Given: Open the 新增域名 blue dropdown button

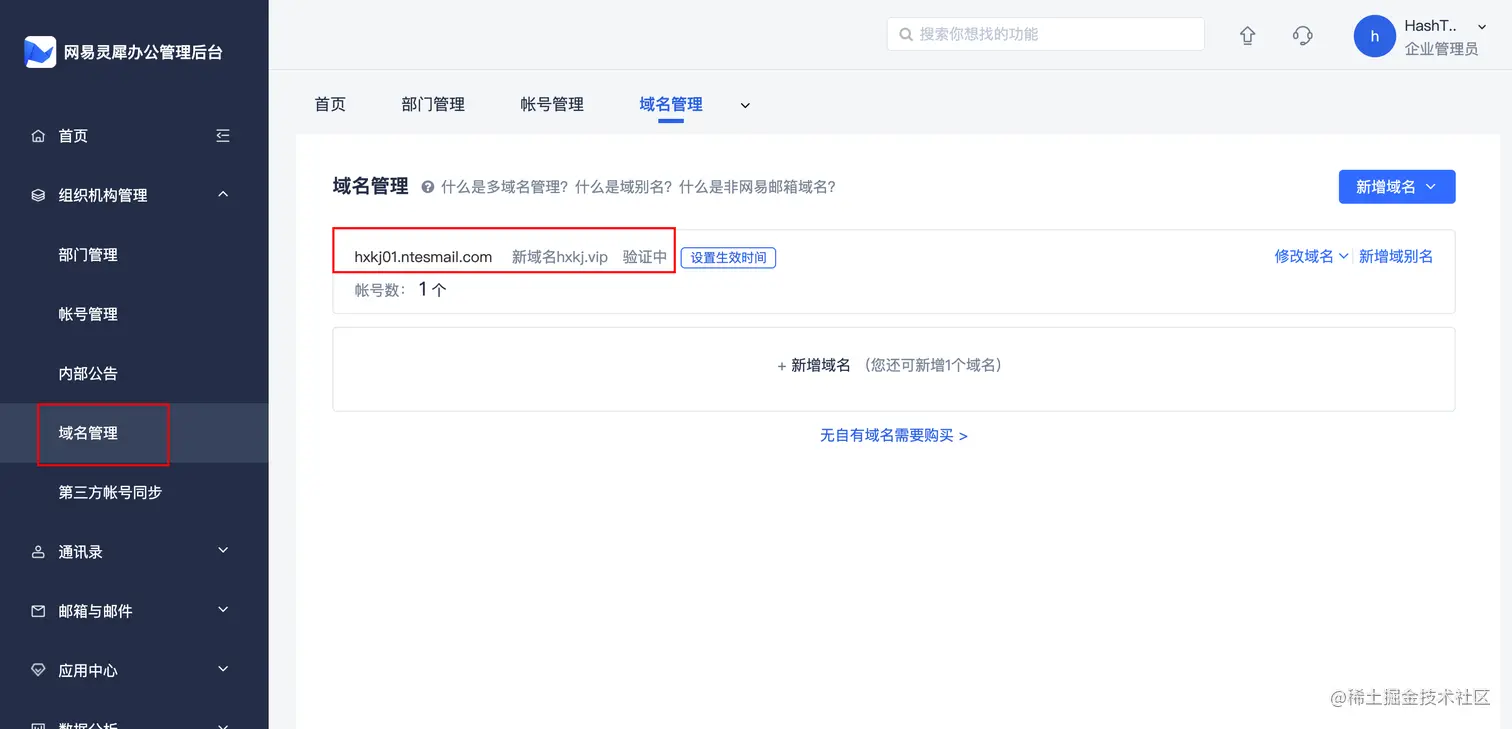Looking at the screenshot, I should pos(1397,187).
